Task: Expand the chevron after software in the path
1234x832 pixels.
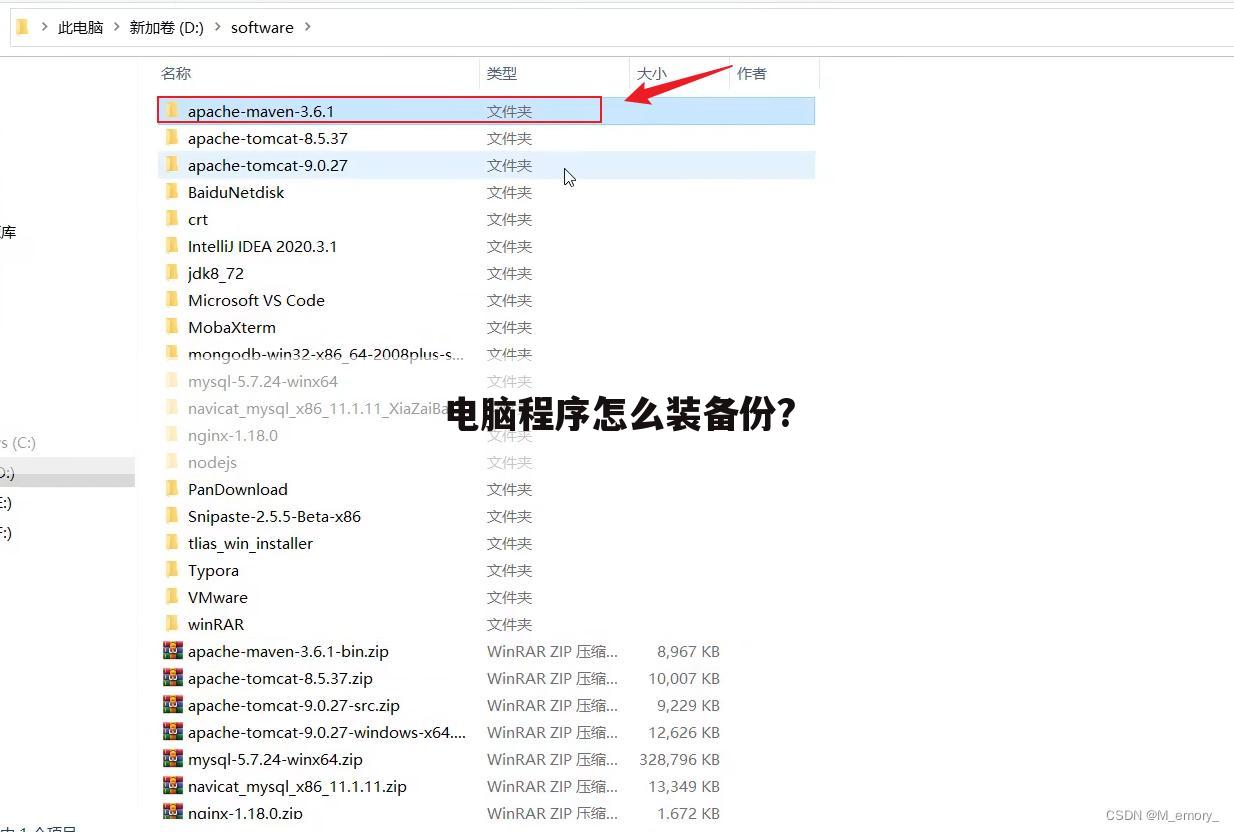Action: click(x=307, y=27)
